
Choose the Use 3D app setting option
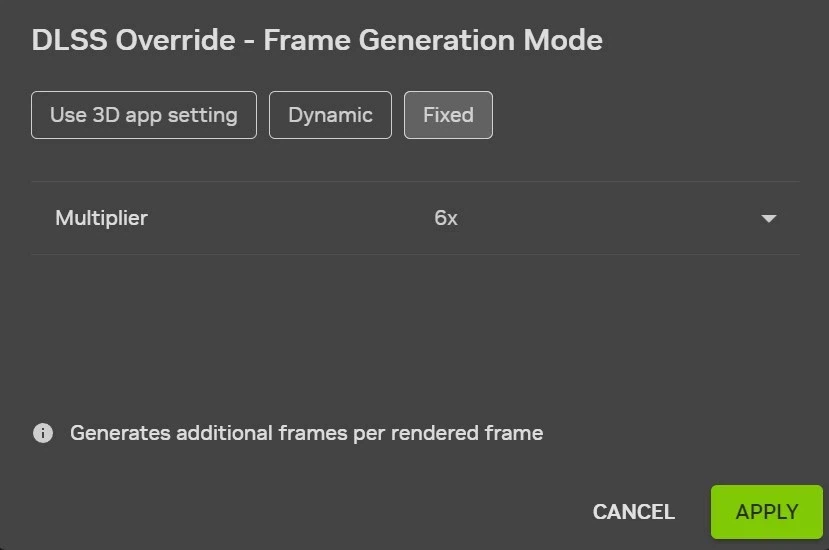click(x=144, y=115)
